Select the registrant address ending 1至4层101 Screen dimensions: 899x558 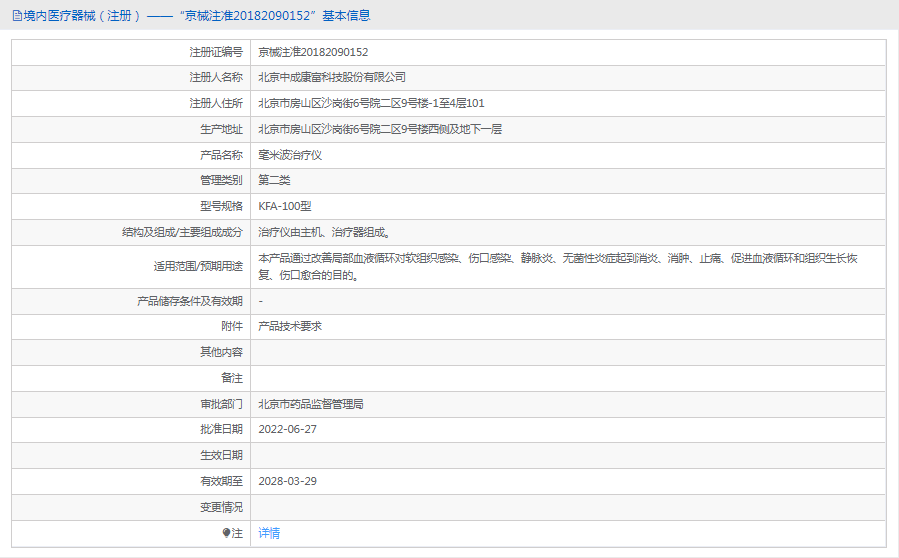pos(371,103)
